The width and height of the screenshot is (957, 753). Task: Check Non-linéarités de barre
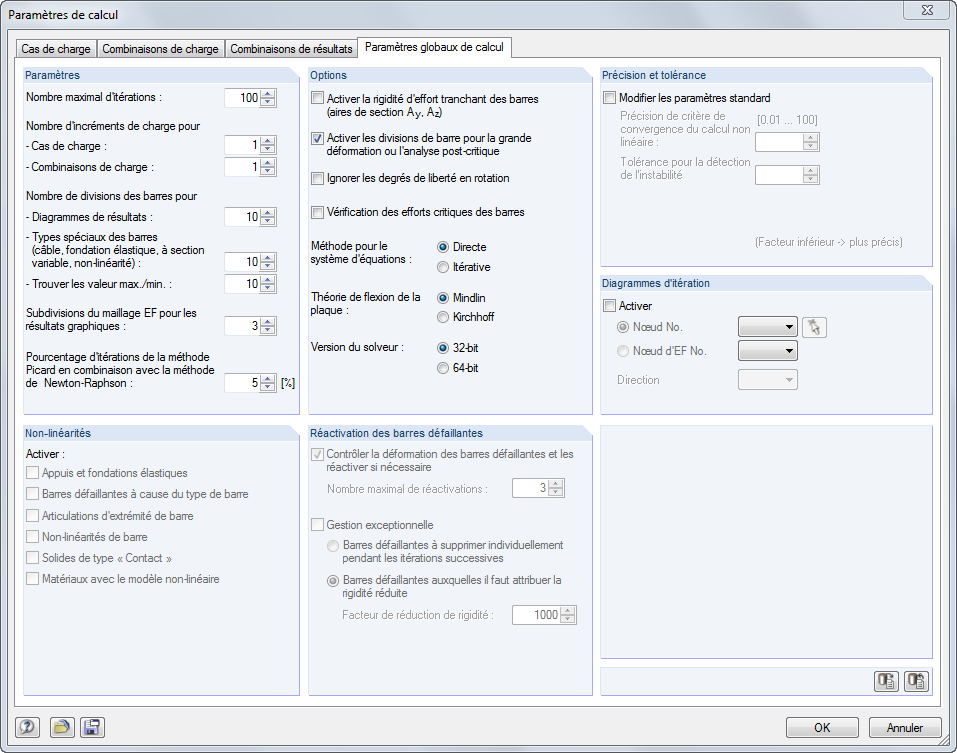pyautogui.click(x=32, y=537)
